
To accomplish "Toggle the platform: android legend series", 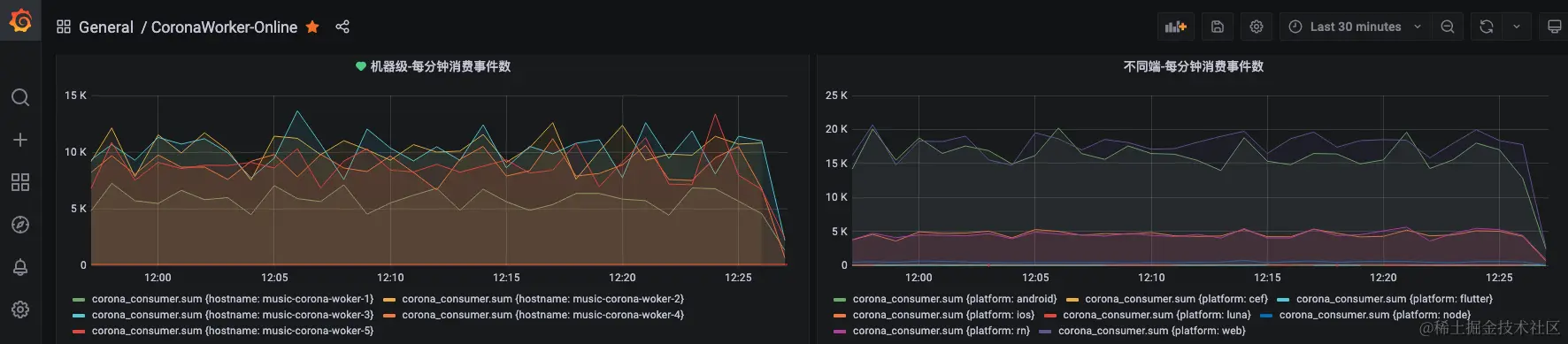I will coord(955,299).
